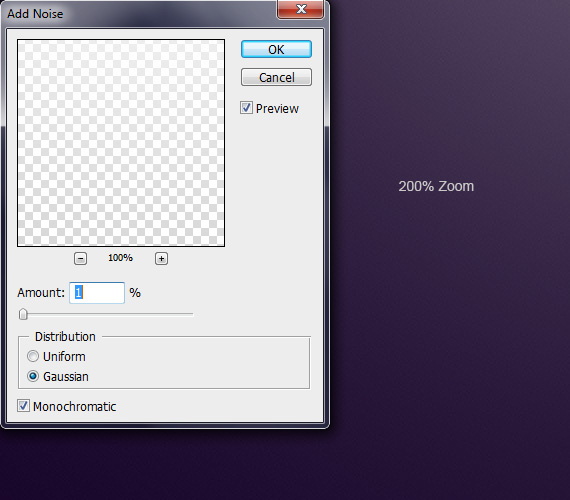The image size is (570, 500).
Task: Click the 200% Zoom label on canvas
Action: pyautogui.click(x=436, y=186)
